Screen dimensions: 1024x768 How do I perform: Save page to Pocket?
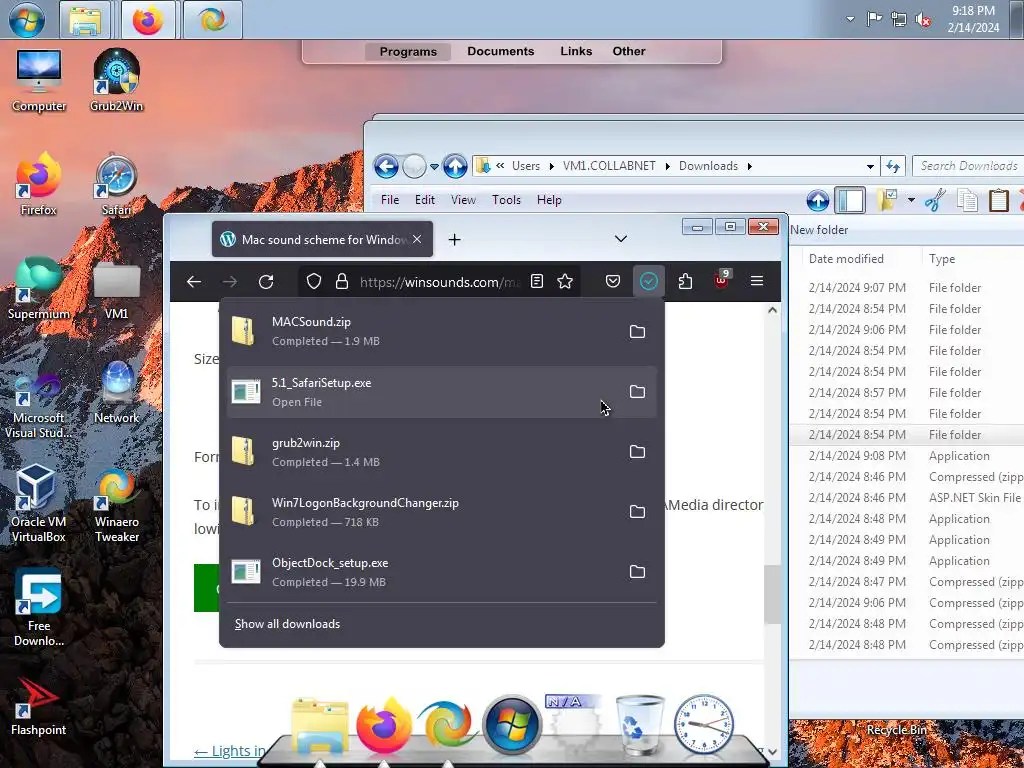613,281
